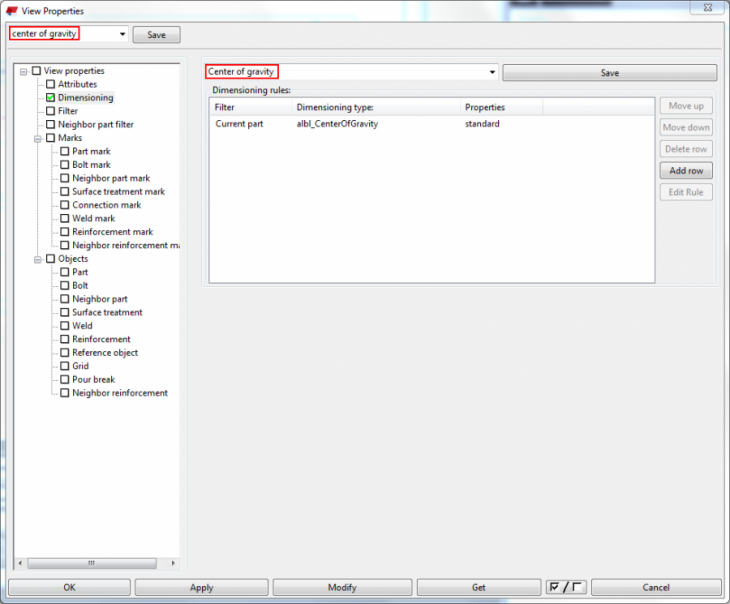The width and height of the screenshot is (730, 604).
Task: Click the OK button
Action: click(x=69, y=587)
